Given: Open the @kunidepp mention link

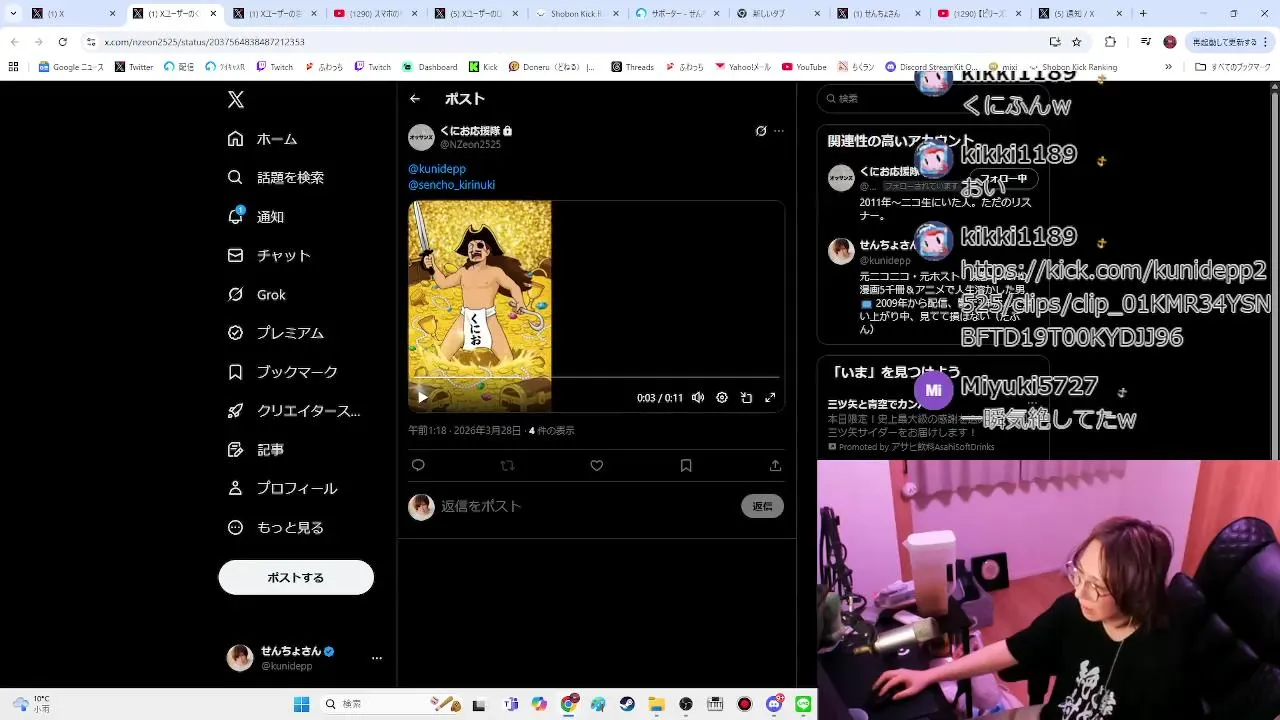Looking at the screenshot, I should pos(437,169).
